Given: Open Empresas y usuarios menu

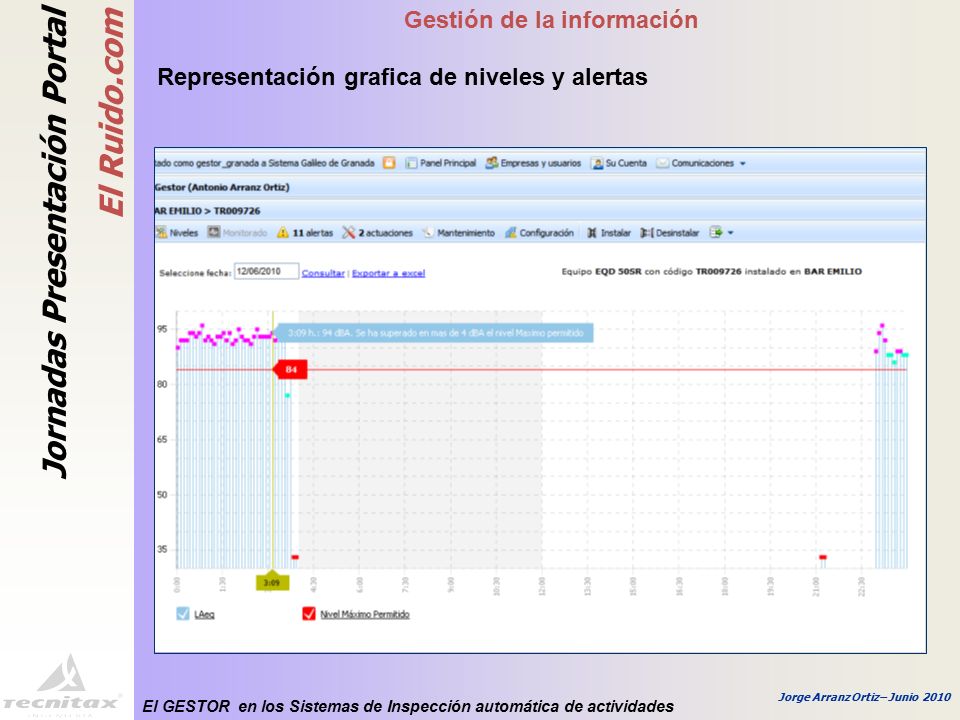Looking at the screenshot, I should tap(541, 163).
